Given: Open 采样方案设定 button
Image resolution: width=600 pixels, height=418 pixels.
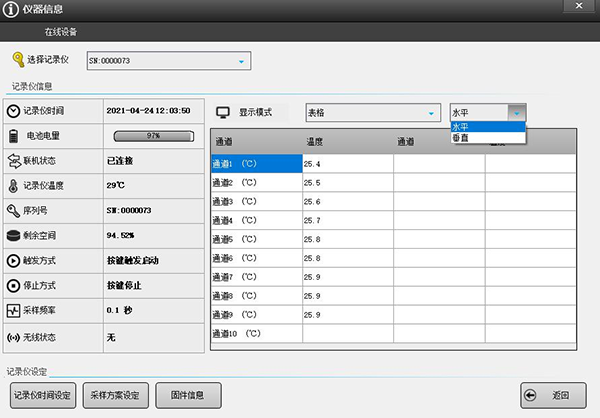Looking at the screenshot, I should (116, 395).
